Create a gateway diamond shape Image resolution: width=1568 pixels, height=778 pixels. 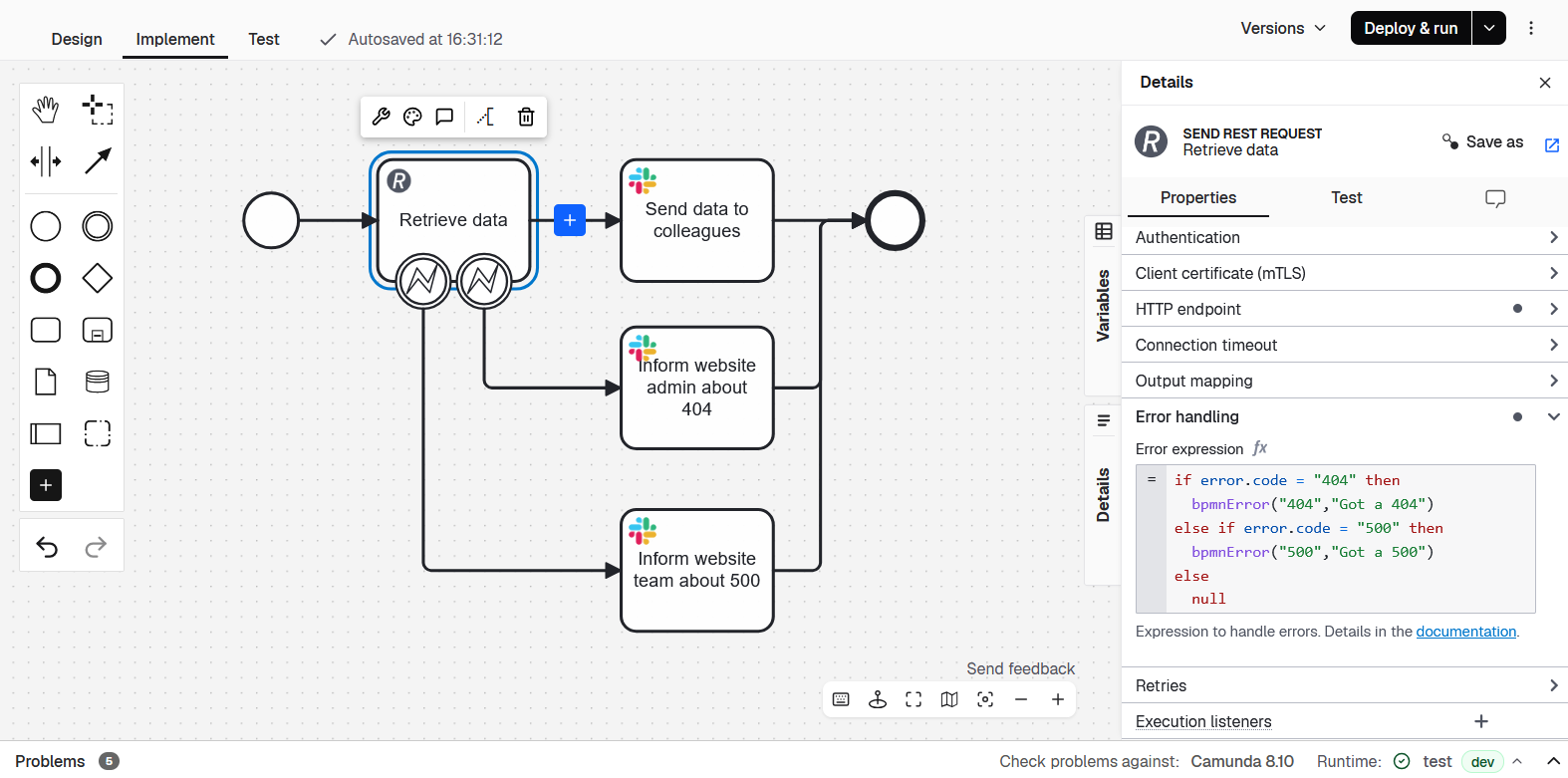[x=98, y=278]
